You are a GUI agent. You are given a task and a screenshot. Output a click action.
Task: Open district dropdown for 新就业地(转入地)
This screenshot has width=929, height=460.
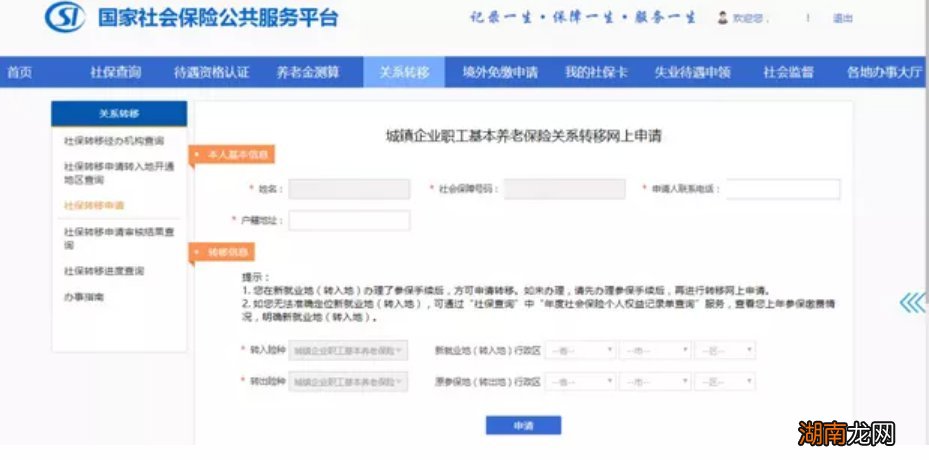725,350
